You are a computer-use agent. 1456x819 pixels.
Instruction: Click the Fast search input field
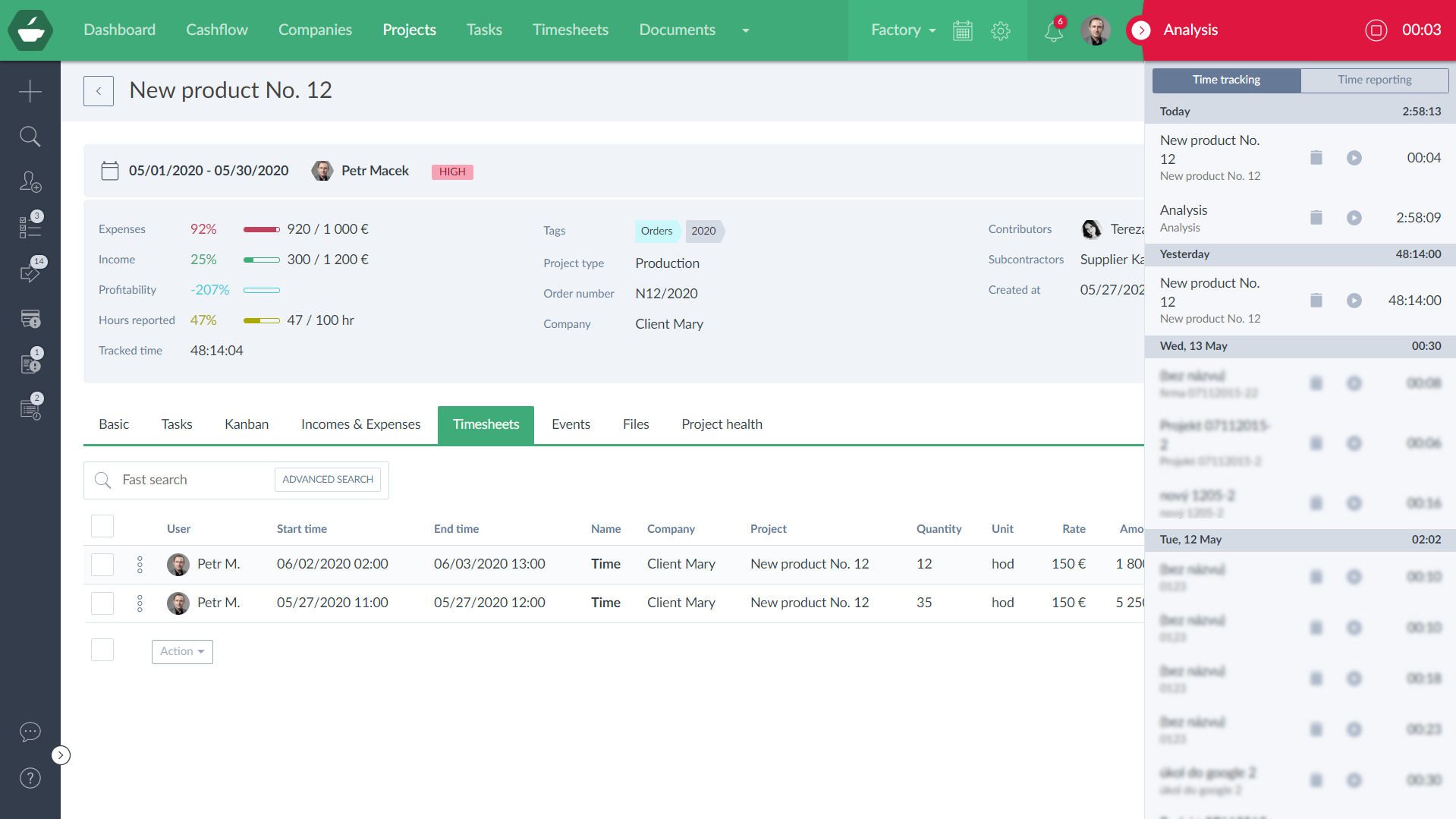click(x=190, y=480)
